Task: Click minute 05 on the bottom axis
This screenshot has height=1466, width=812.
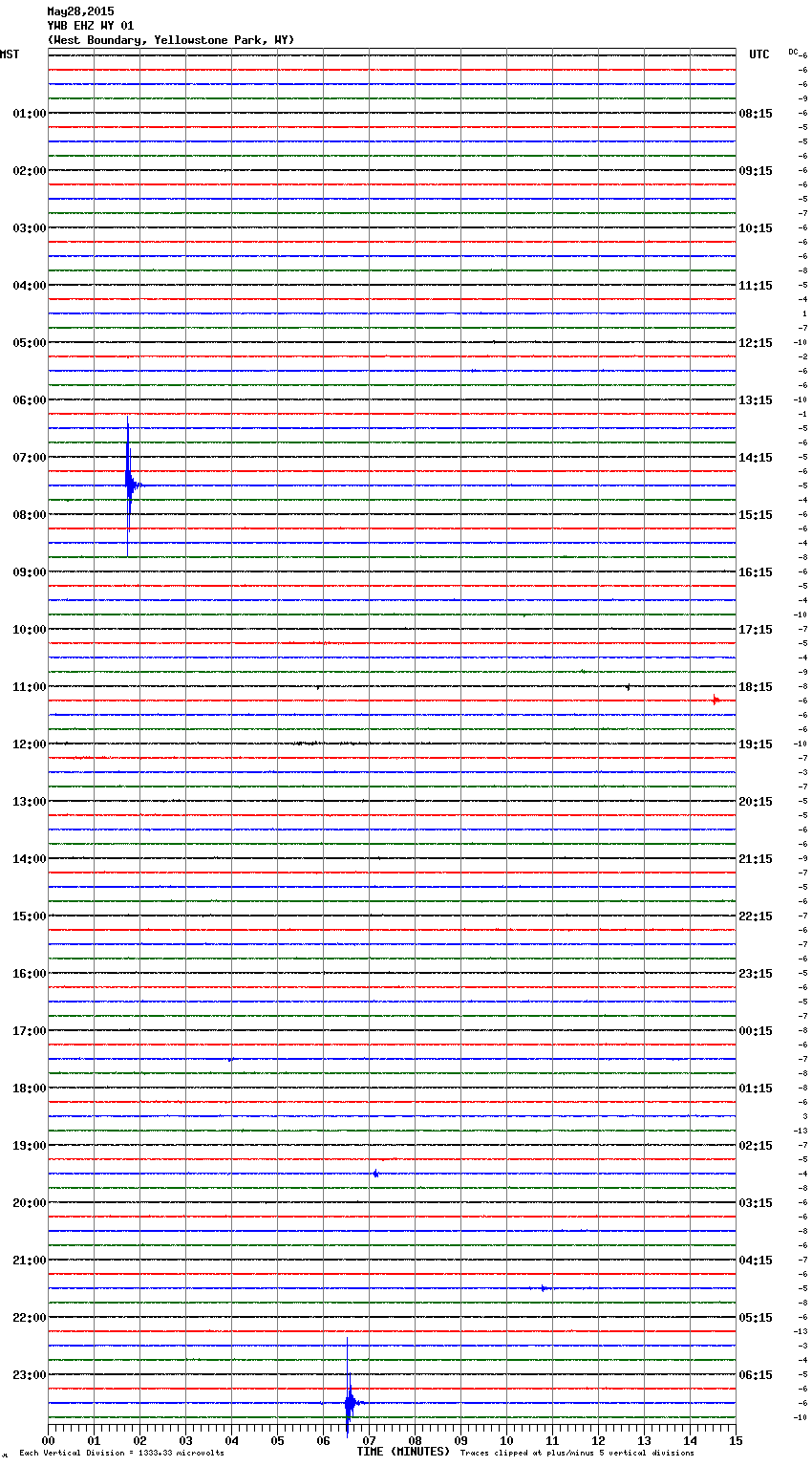Action: coord(277,1440)
